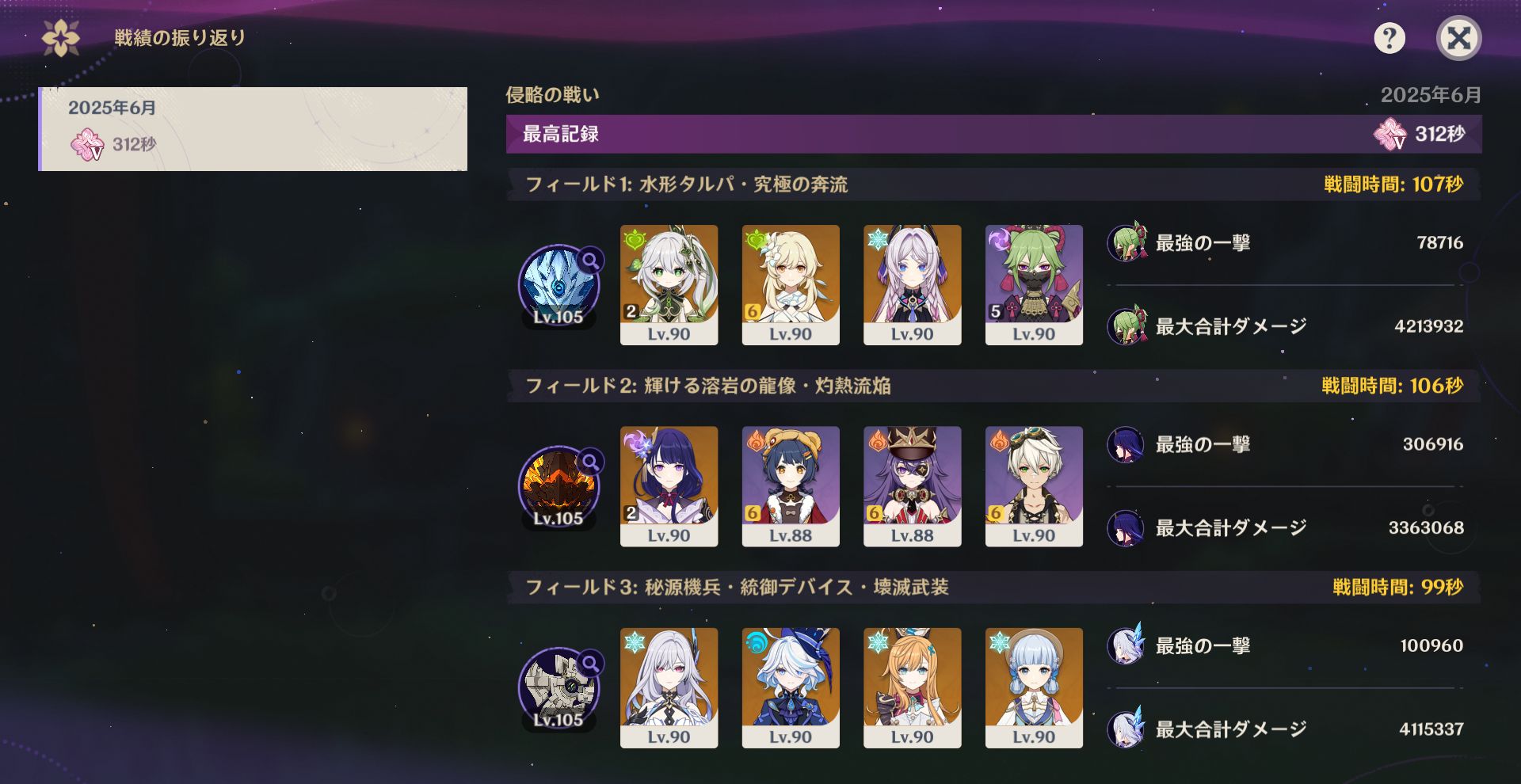The width and height of the screenshot is (1521, 784).
Task: Select the 2025年6月 record entry
Action: [253, 129]
